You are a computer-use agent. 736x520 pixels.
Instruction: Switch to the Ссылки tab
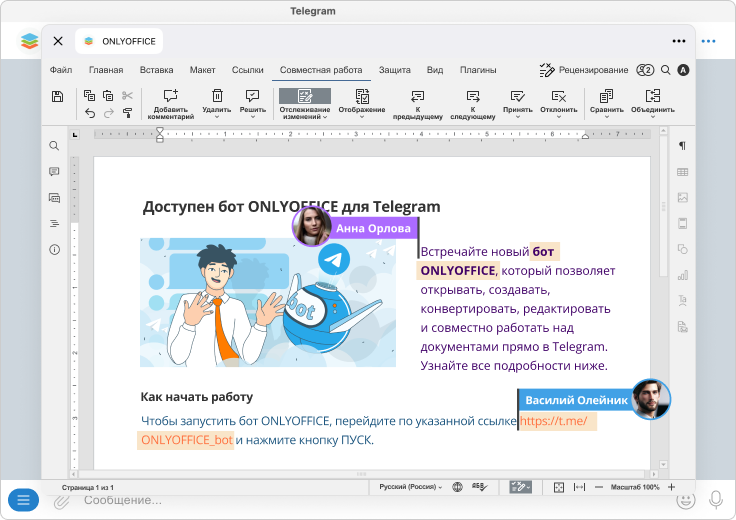pos(247,70)
